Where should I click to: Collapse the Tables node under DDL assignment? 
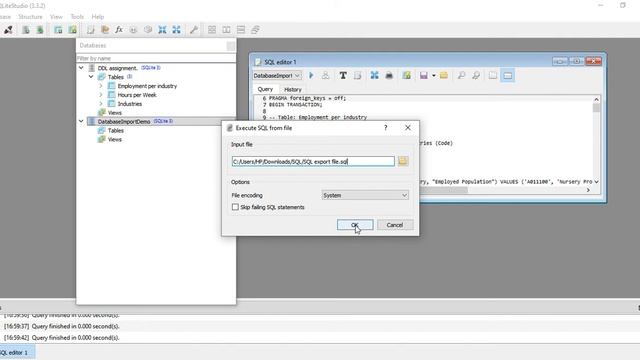pyautogui.click(x=91, y=77)
